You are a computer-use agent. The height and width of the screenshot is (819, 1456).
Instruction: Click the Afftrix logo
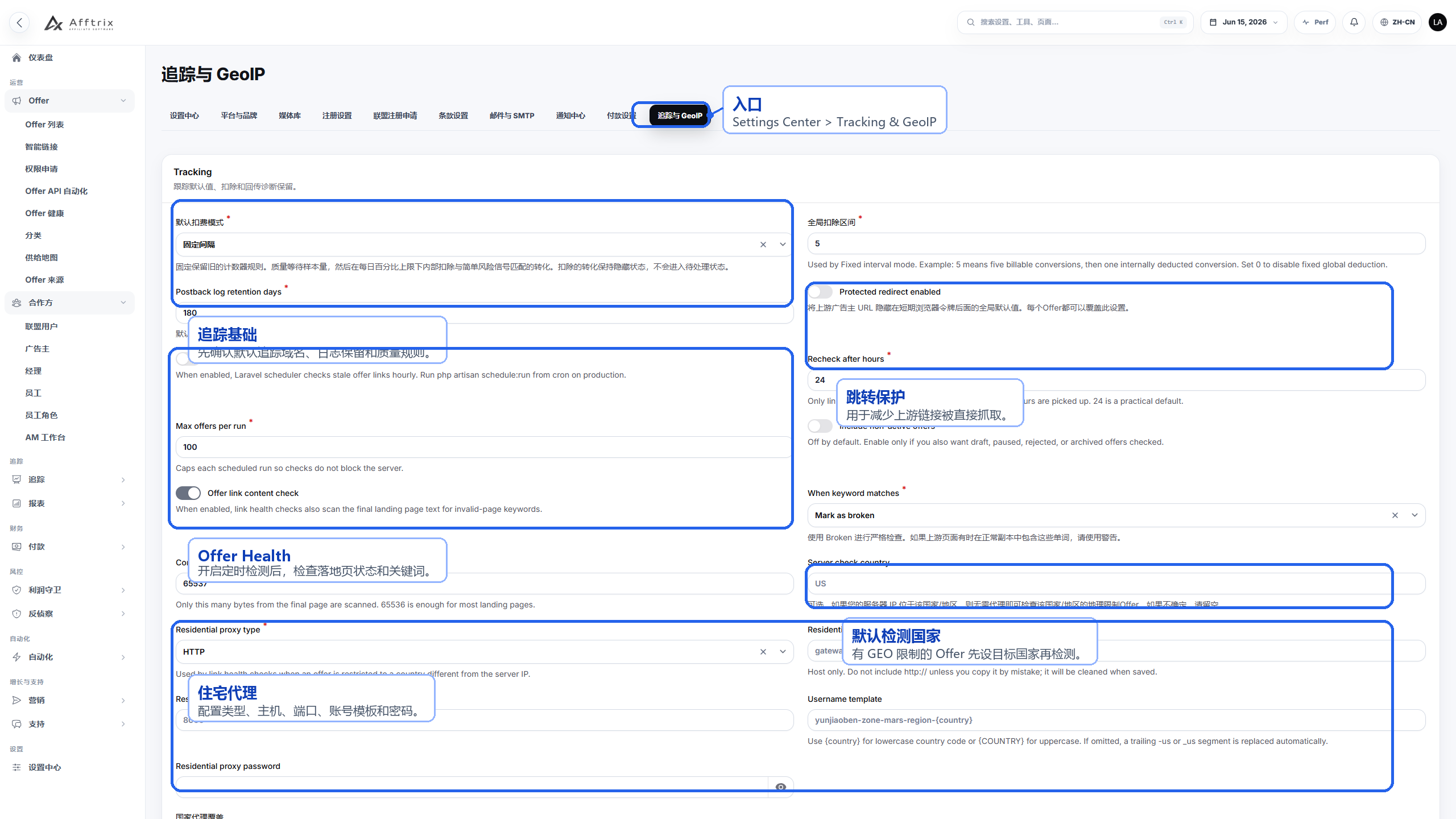click(x=79, y=23)
